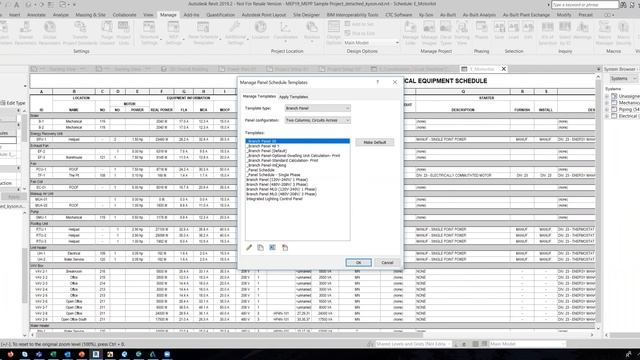Open the Panel configuration dropdown
Viewport: 640px width, 360px height.
coord(318,120)
